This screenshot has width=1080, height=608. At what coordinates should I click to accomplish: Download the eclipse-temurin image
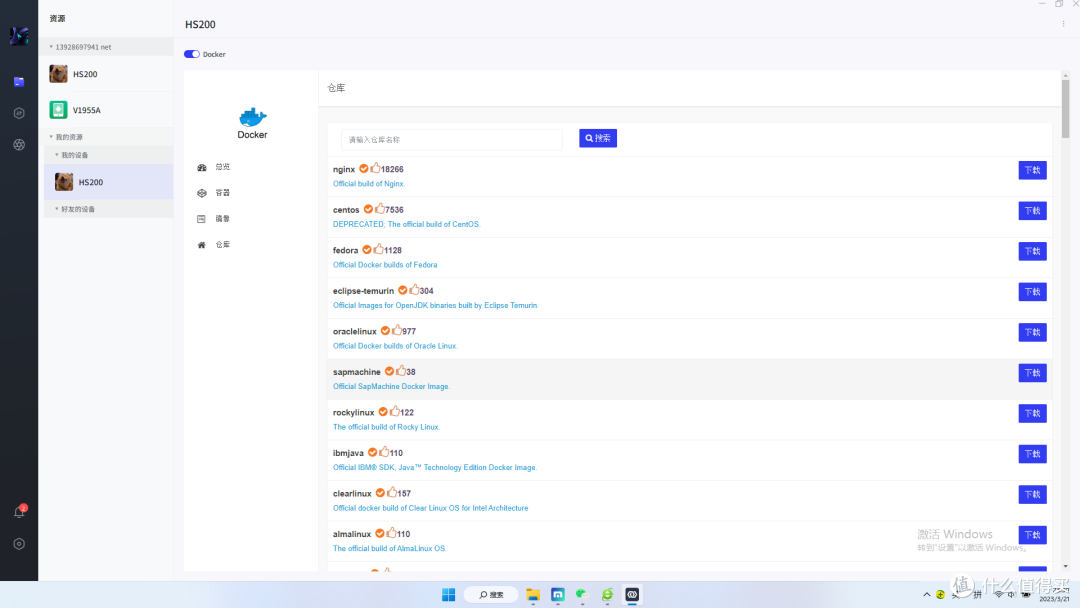point(1032,292)
